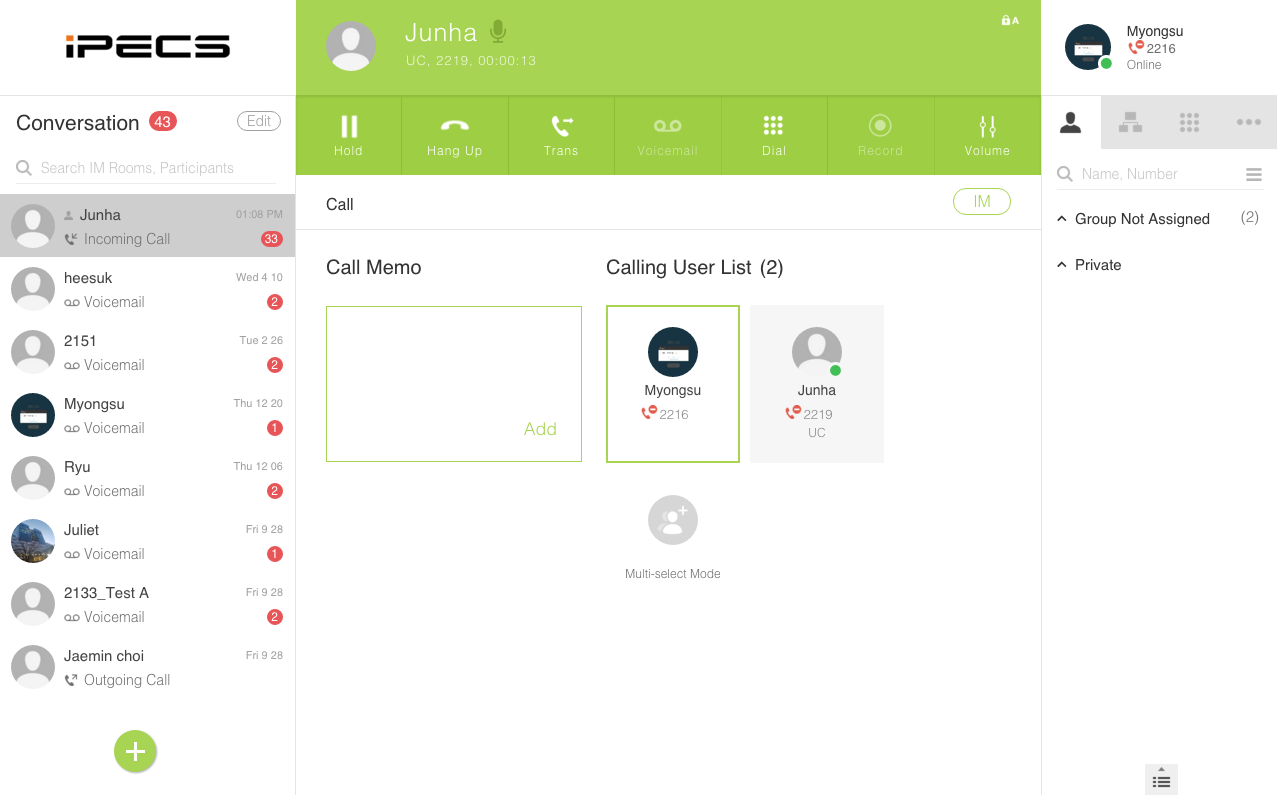This screenshot has width=1277, height=795.
Task: Open the heesuk voicemail conversation
Action: coord(147,288)
